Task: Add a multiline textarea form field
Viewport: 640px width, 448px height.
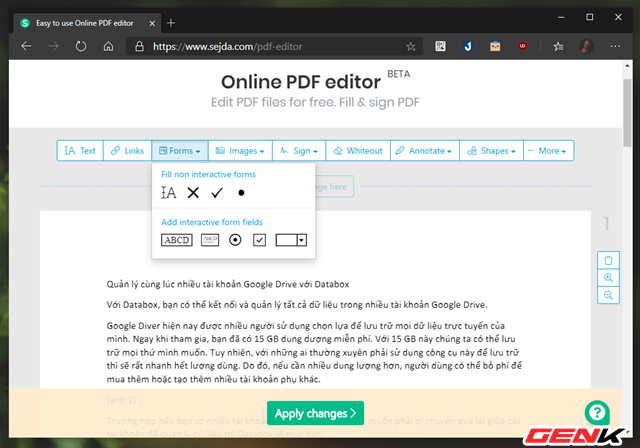Action: (210, 240)
